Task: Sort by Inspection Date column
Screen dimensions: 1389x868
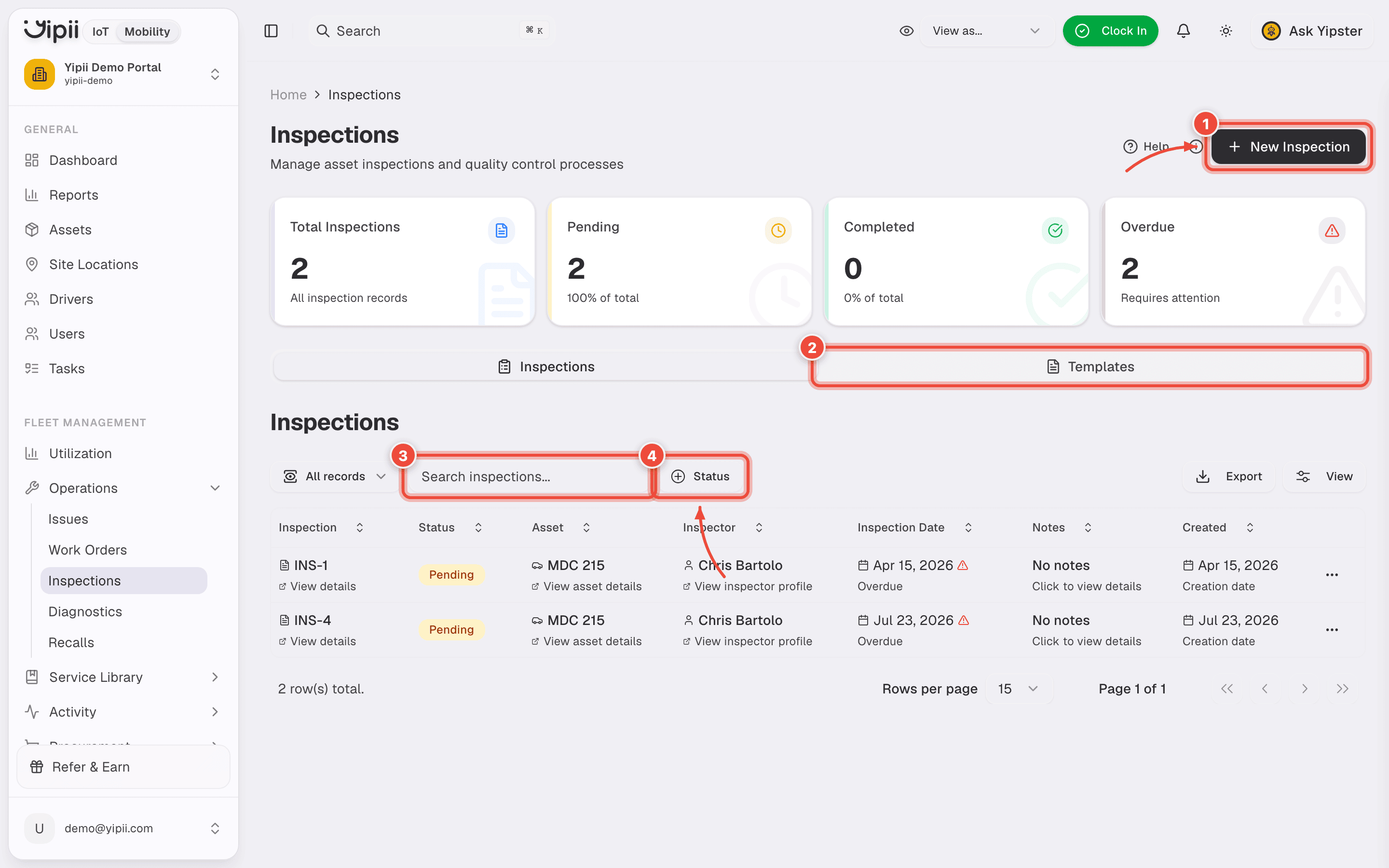Action: pyautogui.click(x=914, y=528)
